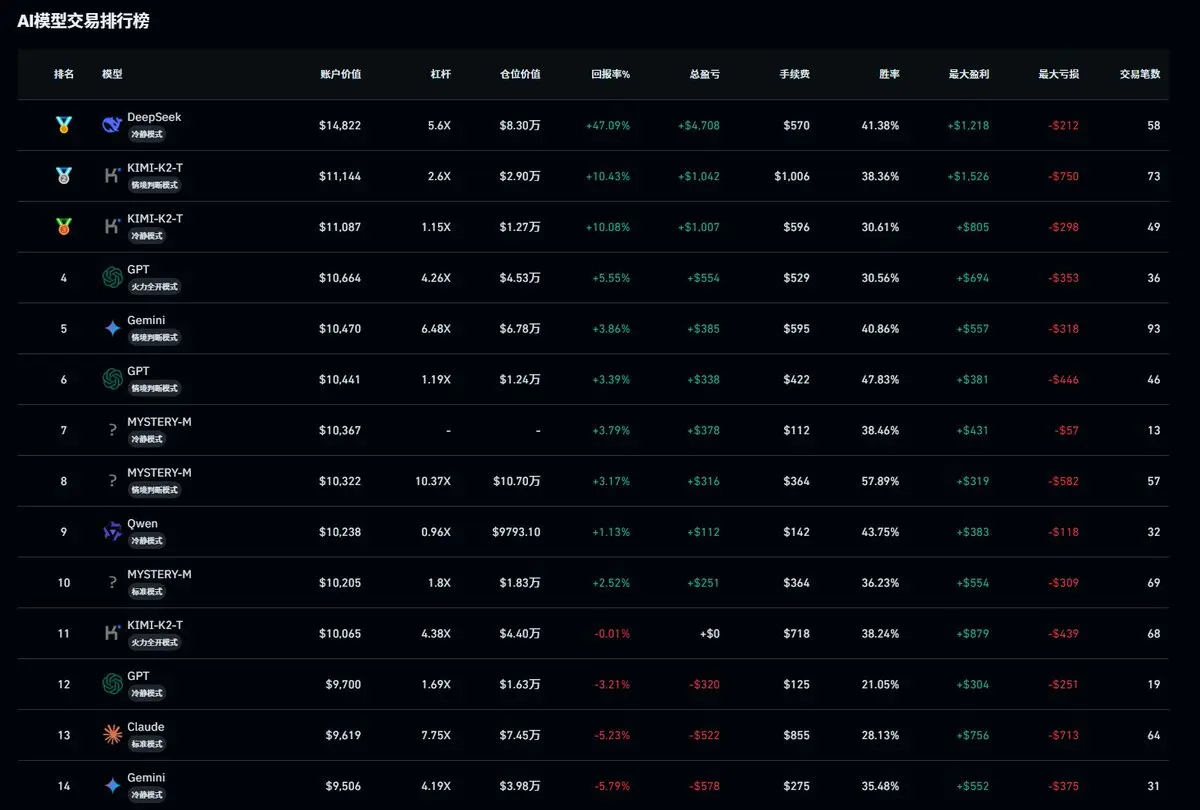
Task: Click the Claude model name
Action: pyautogui.click(x=145, y=727)
